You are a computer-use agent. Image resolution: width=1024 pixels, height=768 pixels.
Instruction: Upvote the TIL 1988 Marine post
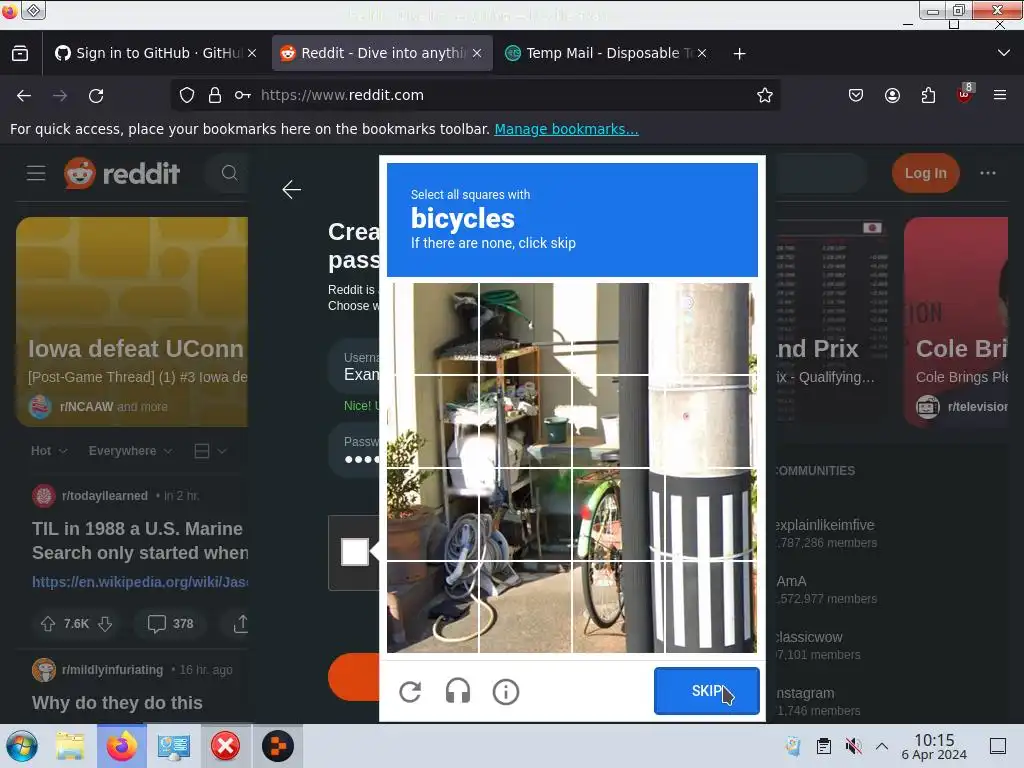click(x=48, y=624)
